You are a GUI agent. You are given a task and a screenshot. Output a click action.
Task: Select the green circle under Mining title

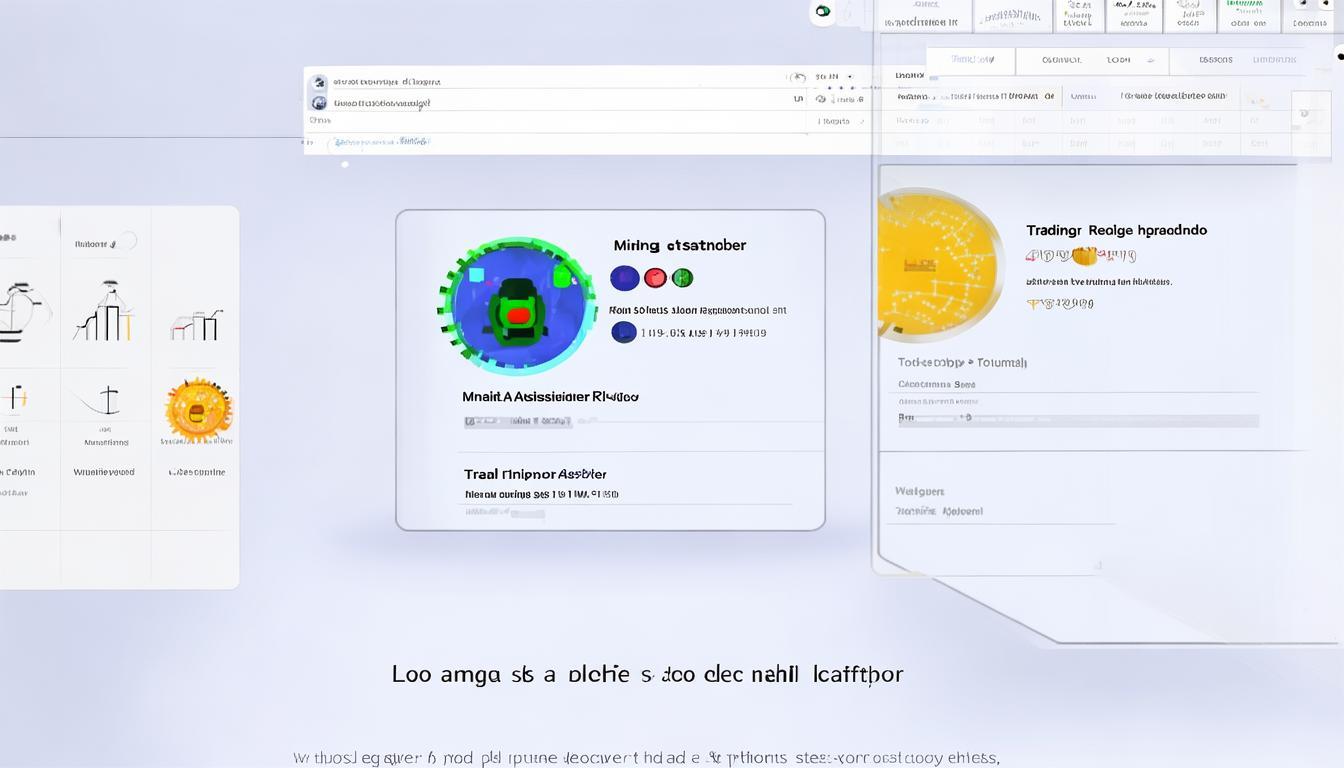(x=682, y=278)
